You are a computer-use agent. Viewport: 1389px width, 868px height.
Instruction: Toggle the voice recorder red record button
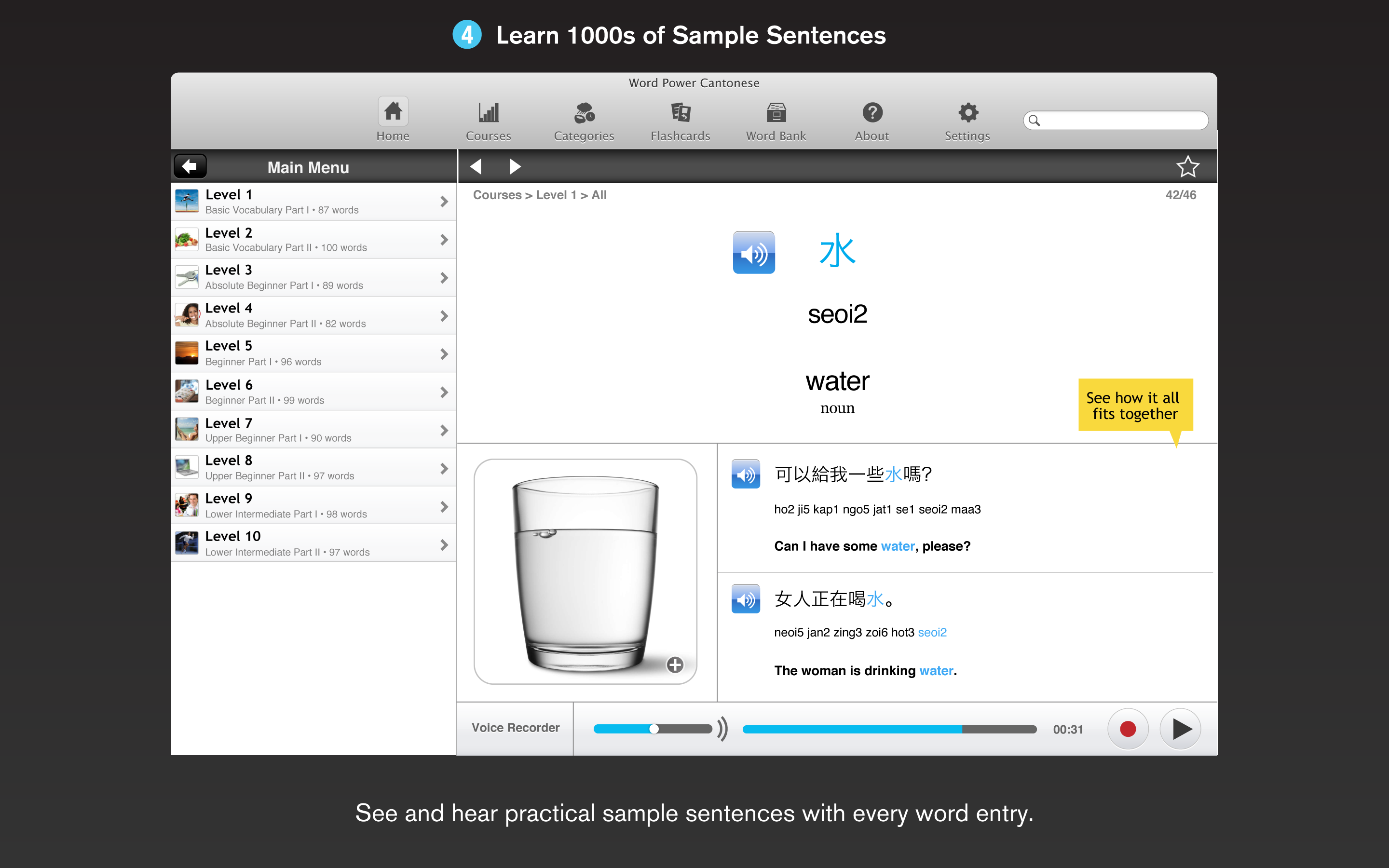pos(1126,728)
